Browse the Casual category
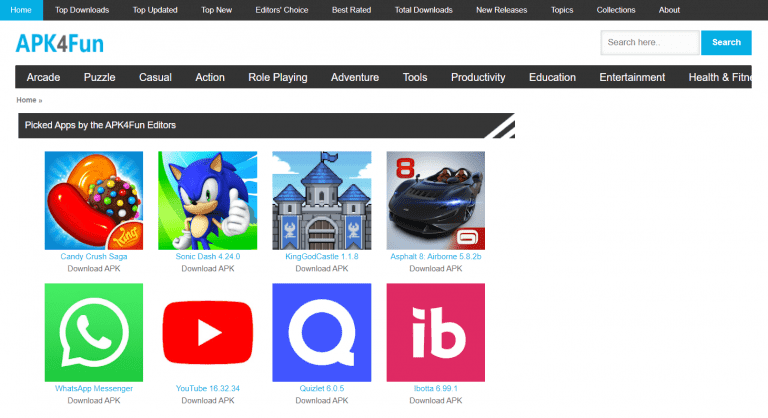This screenshot has width=768, height=418. click(x=155, y=77)
